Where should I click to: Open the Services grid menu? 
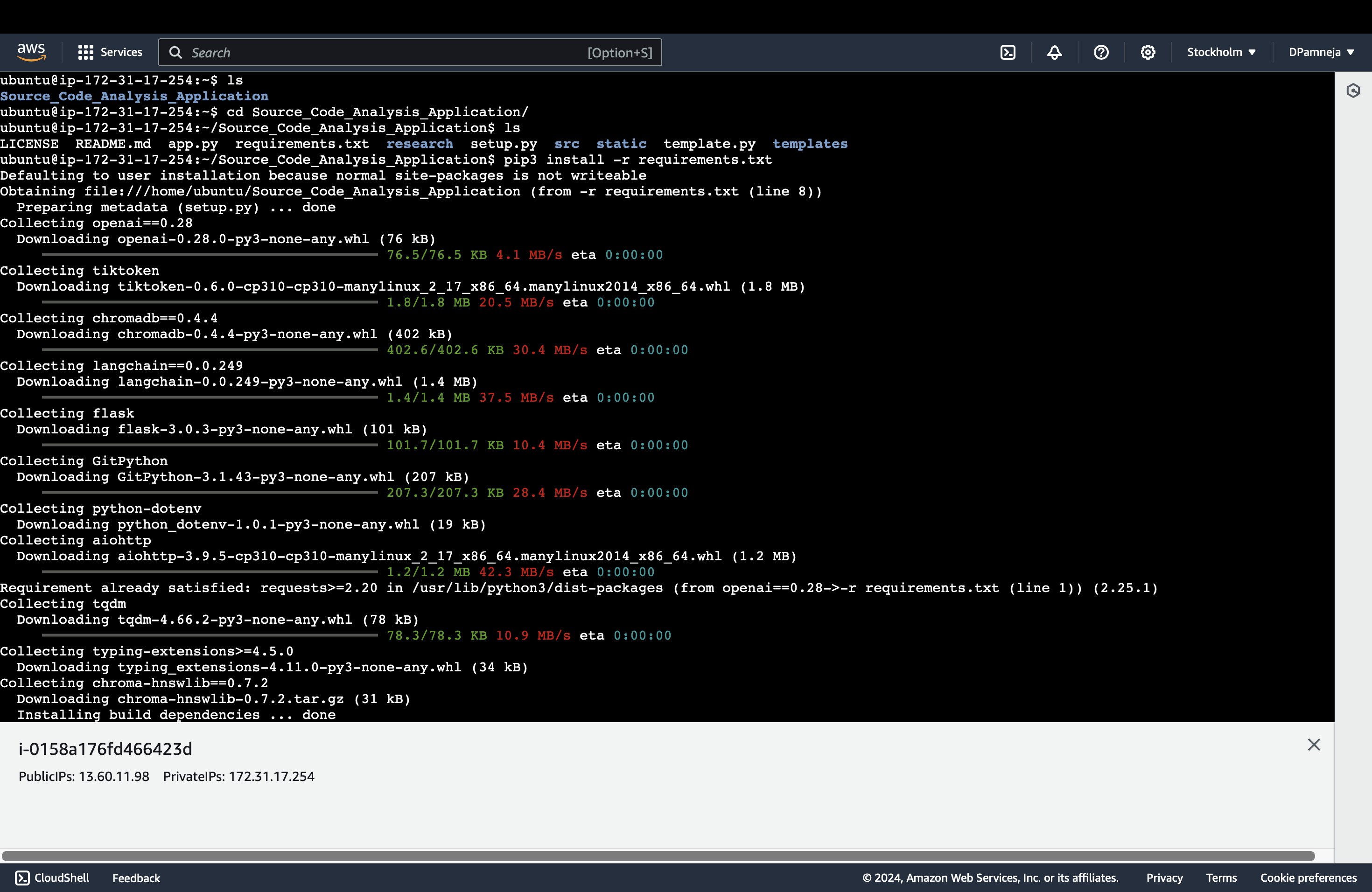(85, 52)
